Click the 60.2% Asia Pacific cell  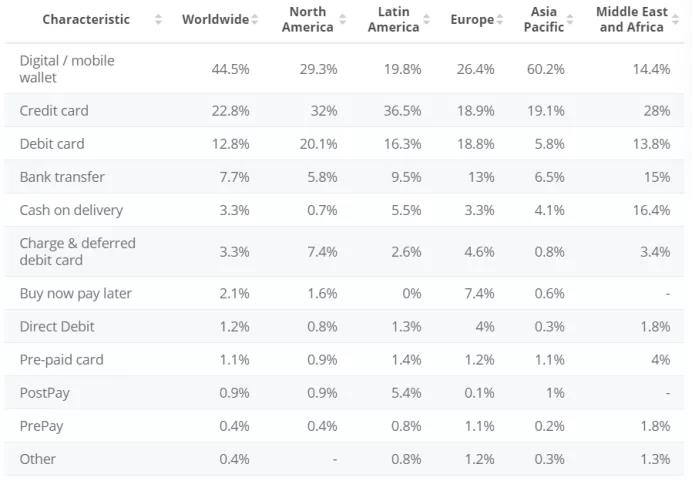coord(545,69)
